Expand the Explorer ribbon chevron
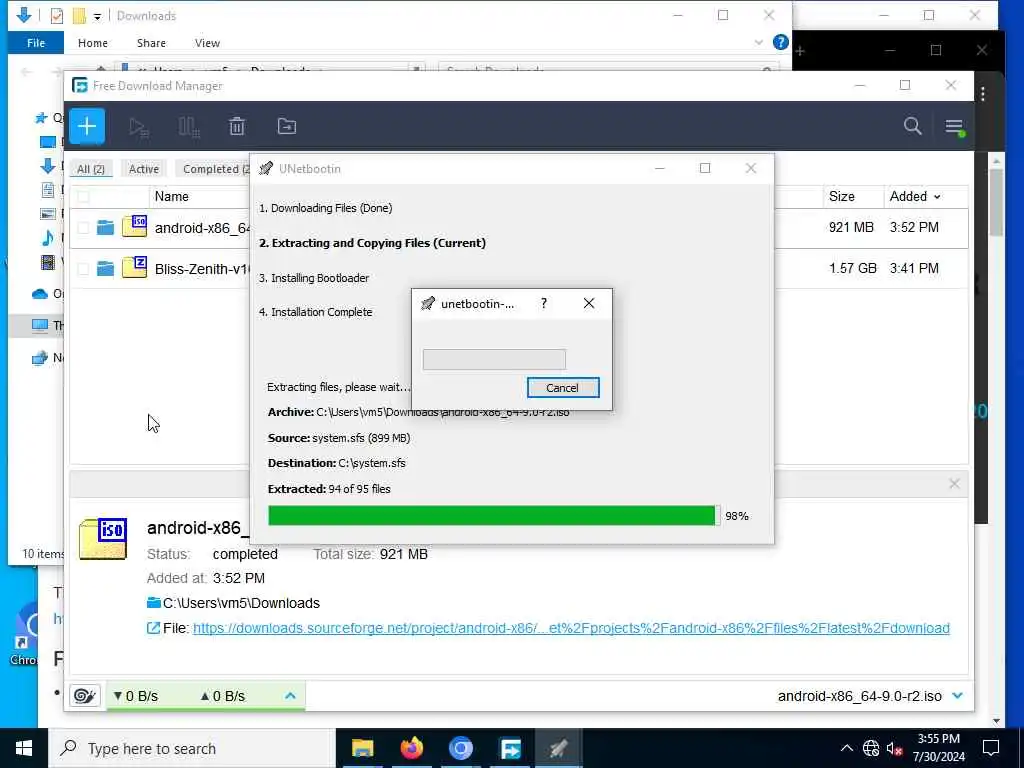 (x=758, y=42)
